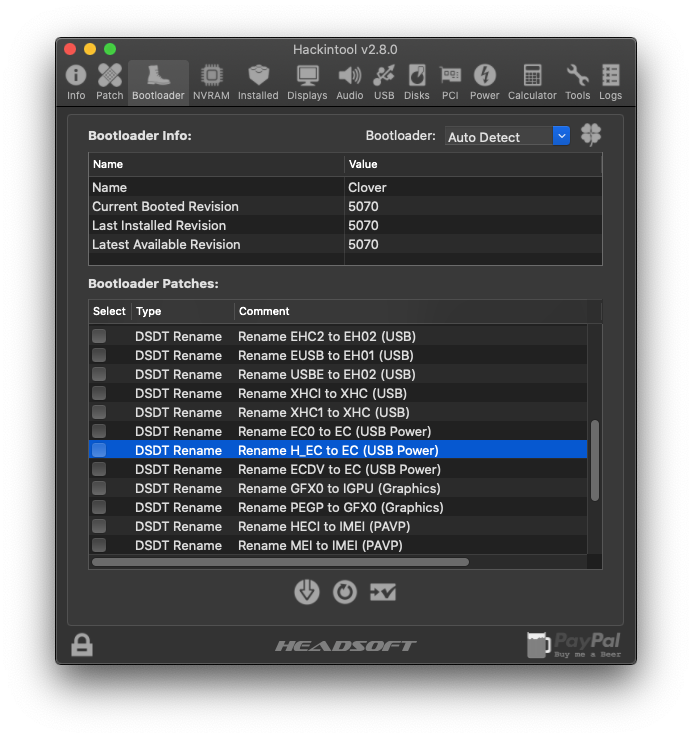Open the Audio speaker section

point(350,82)
